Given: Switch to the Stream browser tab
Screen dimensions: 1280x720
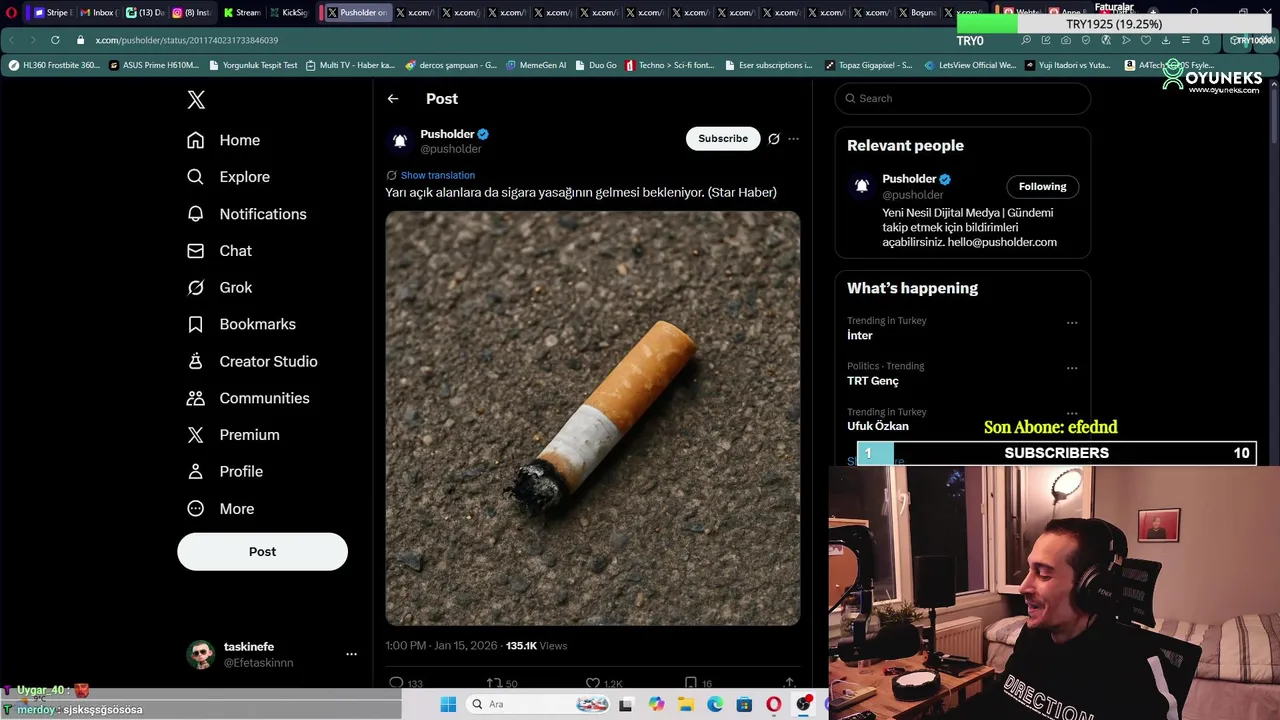Looking at the screenshot, I should click(241, 13).
